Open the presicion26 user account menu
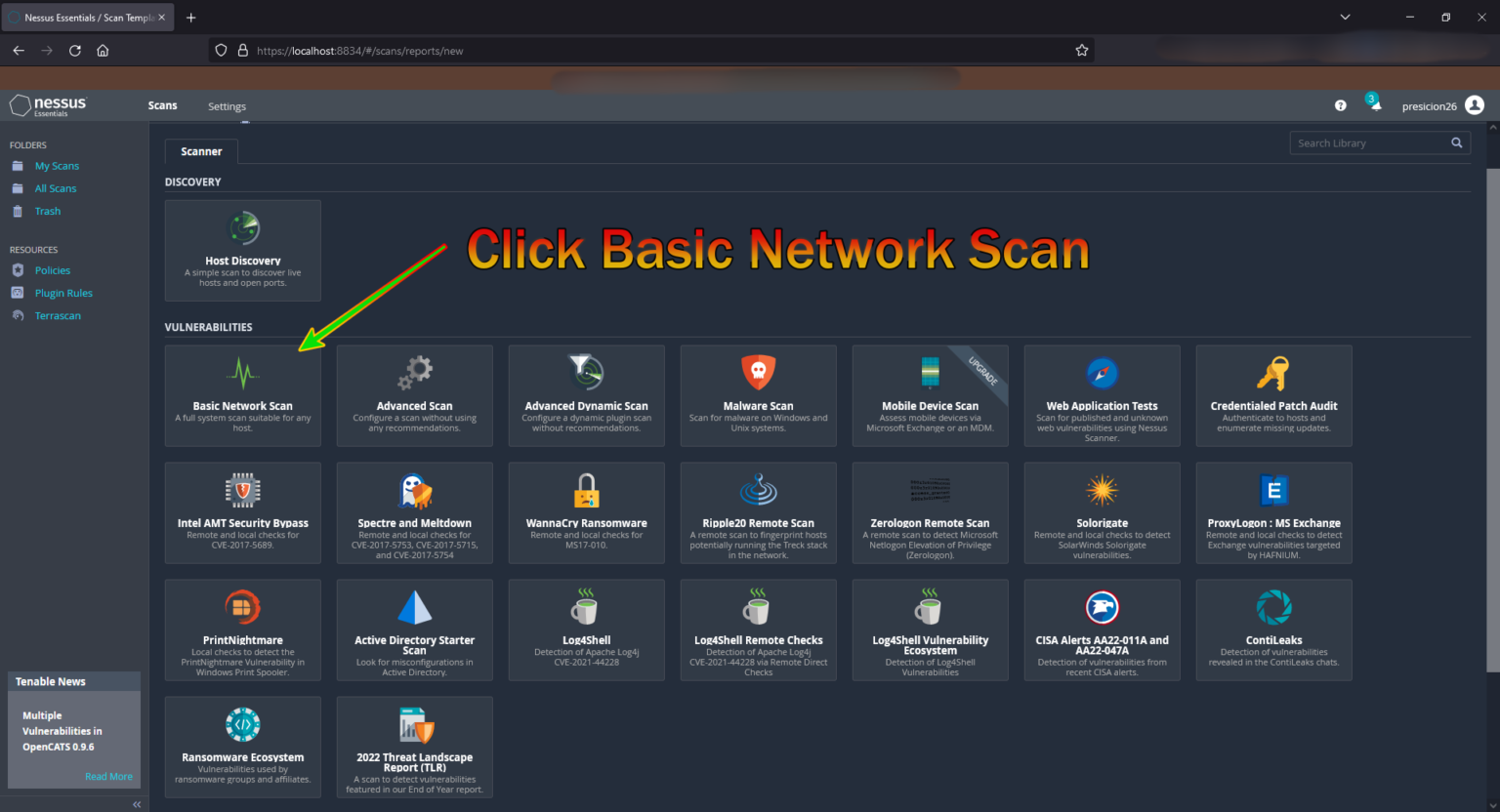 click(1442, 105)
